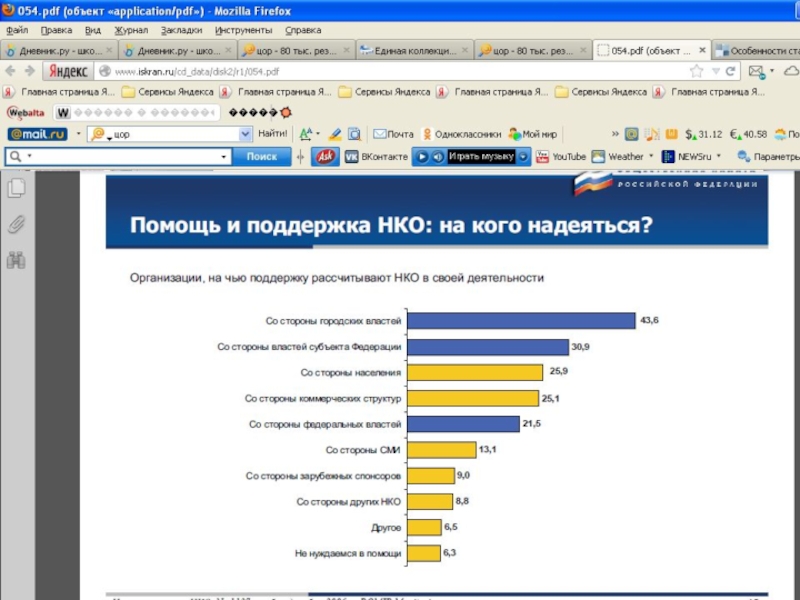Screen dimensions: 800x600
Task: Open Параметры settings on Ask toolbar
Action: (768, 157)
